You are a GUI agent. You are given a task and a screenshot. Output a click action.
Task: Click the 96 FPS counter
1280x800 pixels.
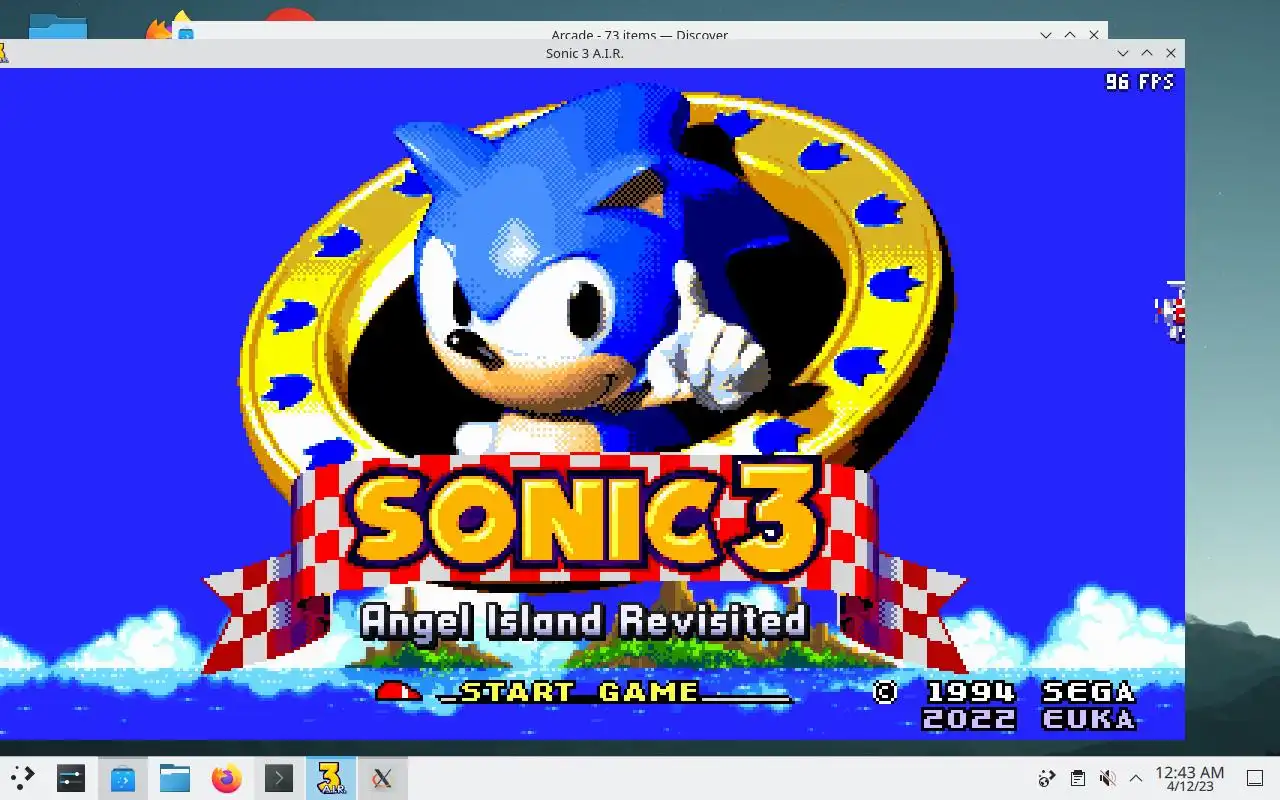click(x=1139, y=82)
